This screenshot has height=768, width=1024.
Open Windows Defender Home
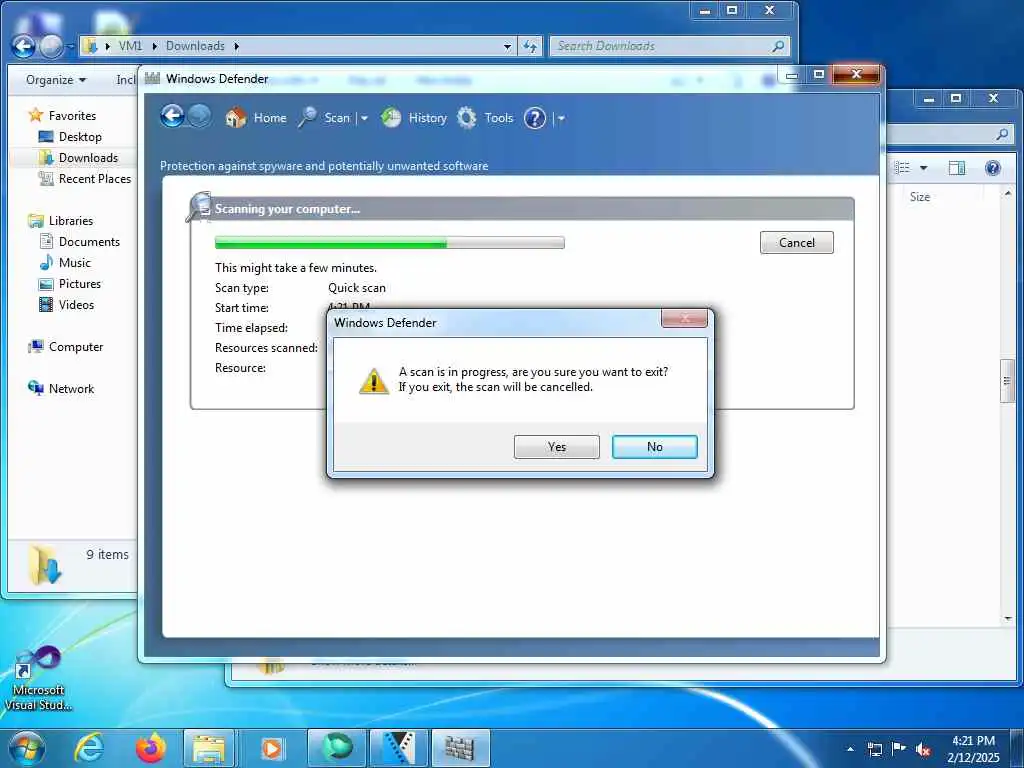click(x=255, y=118)
